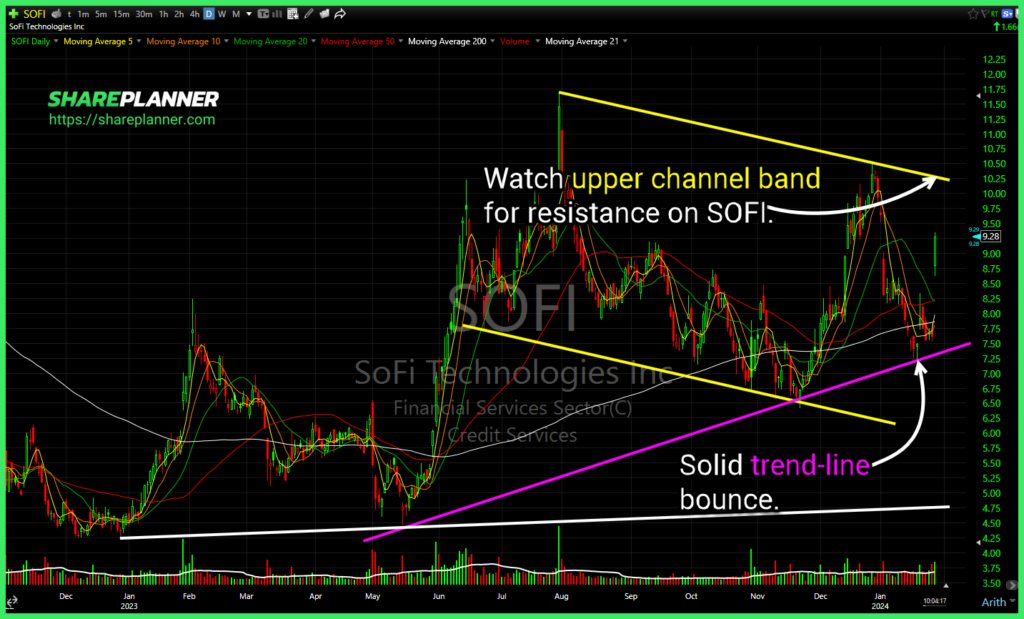Select the Weekly (W) timeframe
Screen dimensions: 1024x619
tap(222, 14)
